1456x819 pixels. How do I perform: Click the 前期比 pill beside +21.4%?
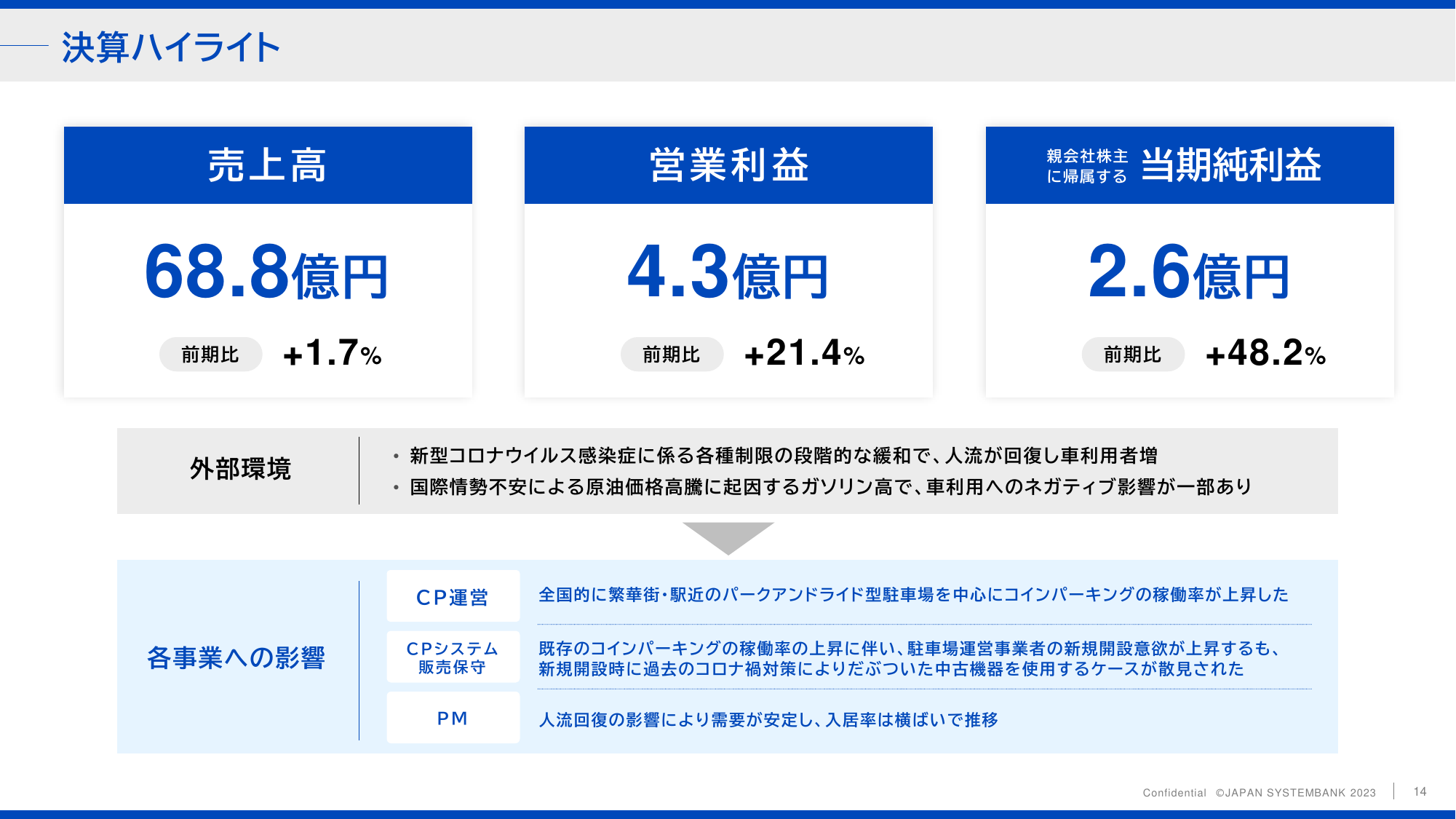pyautogui.click(x=672, y=355)
